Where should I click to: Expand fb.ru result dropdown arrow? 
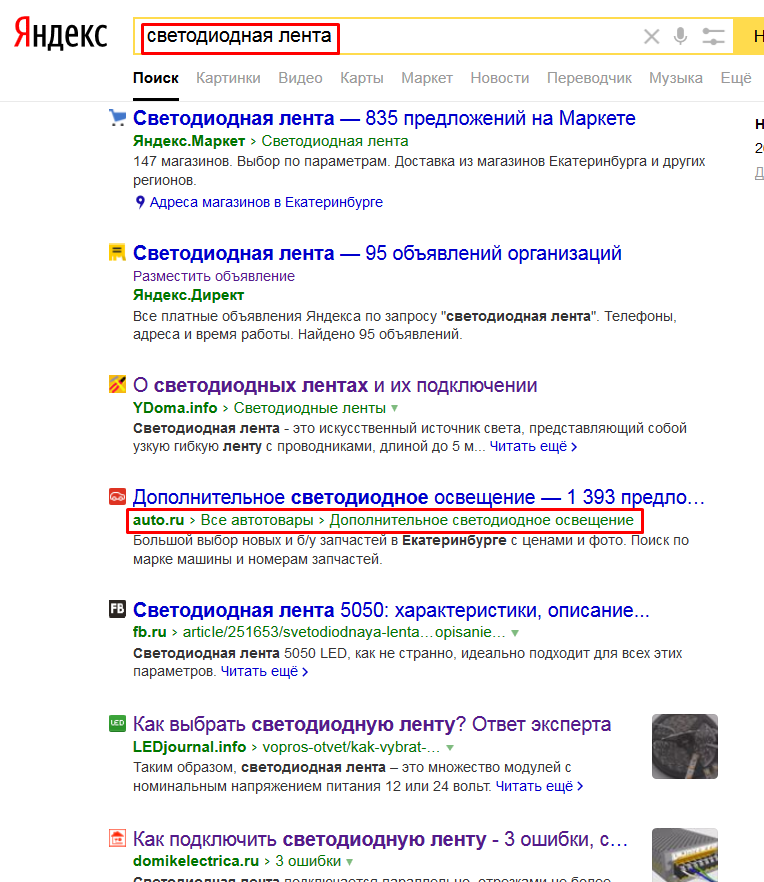tap(515, 633)
